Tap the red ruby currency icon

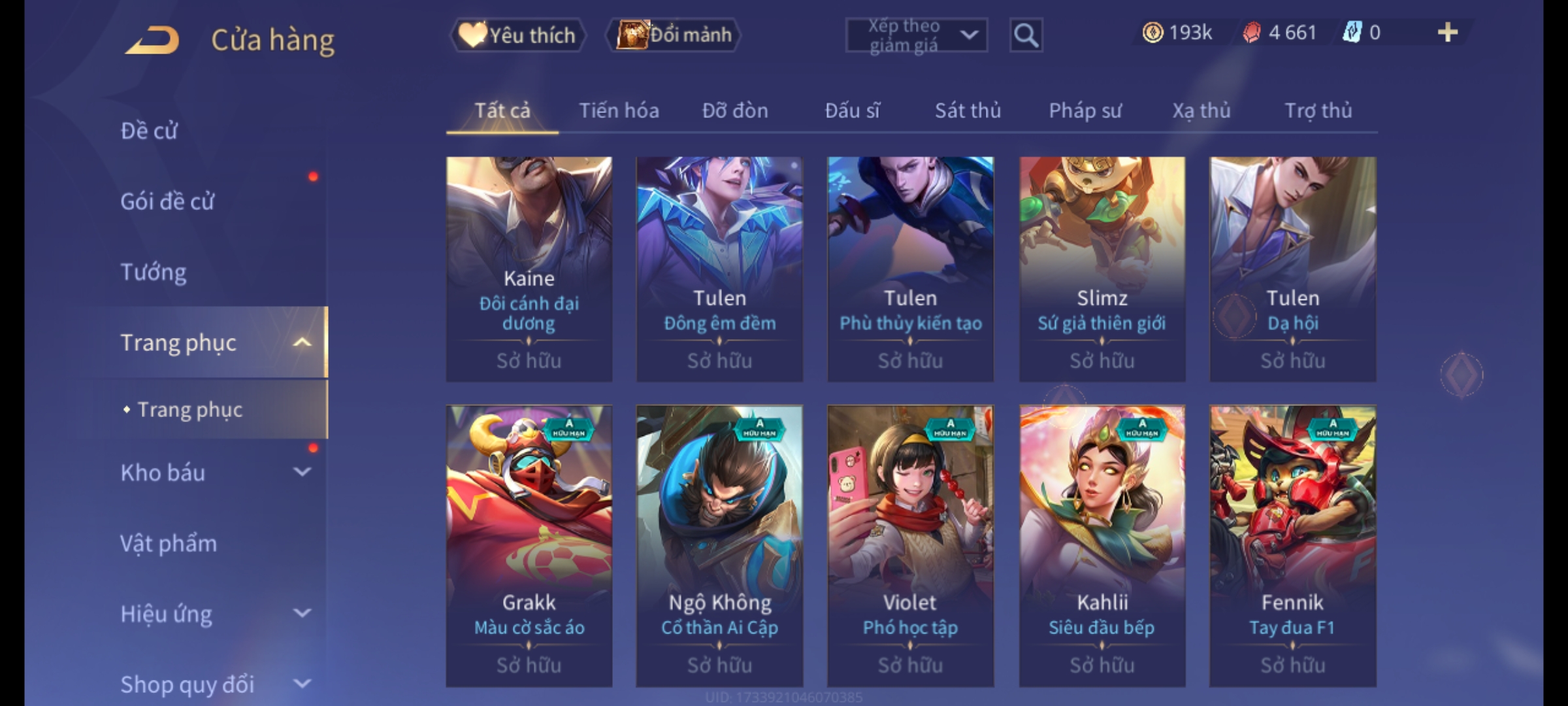[x=1251, y=33]
